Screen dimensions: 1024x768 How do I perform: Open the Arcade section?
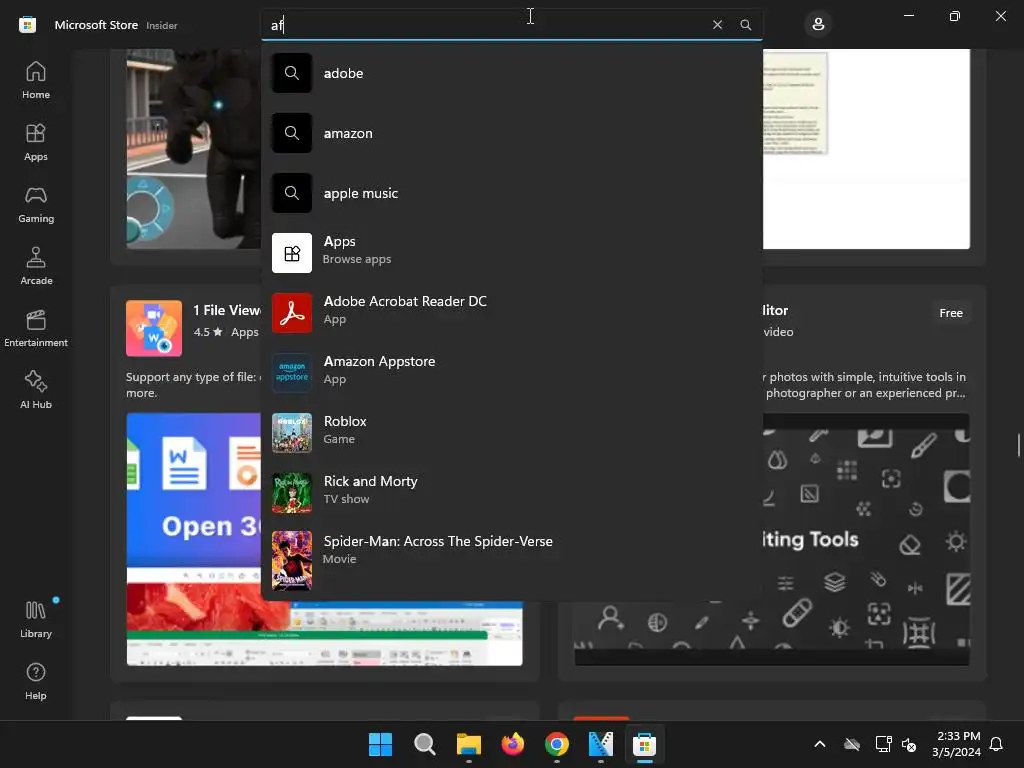[36, 266]
